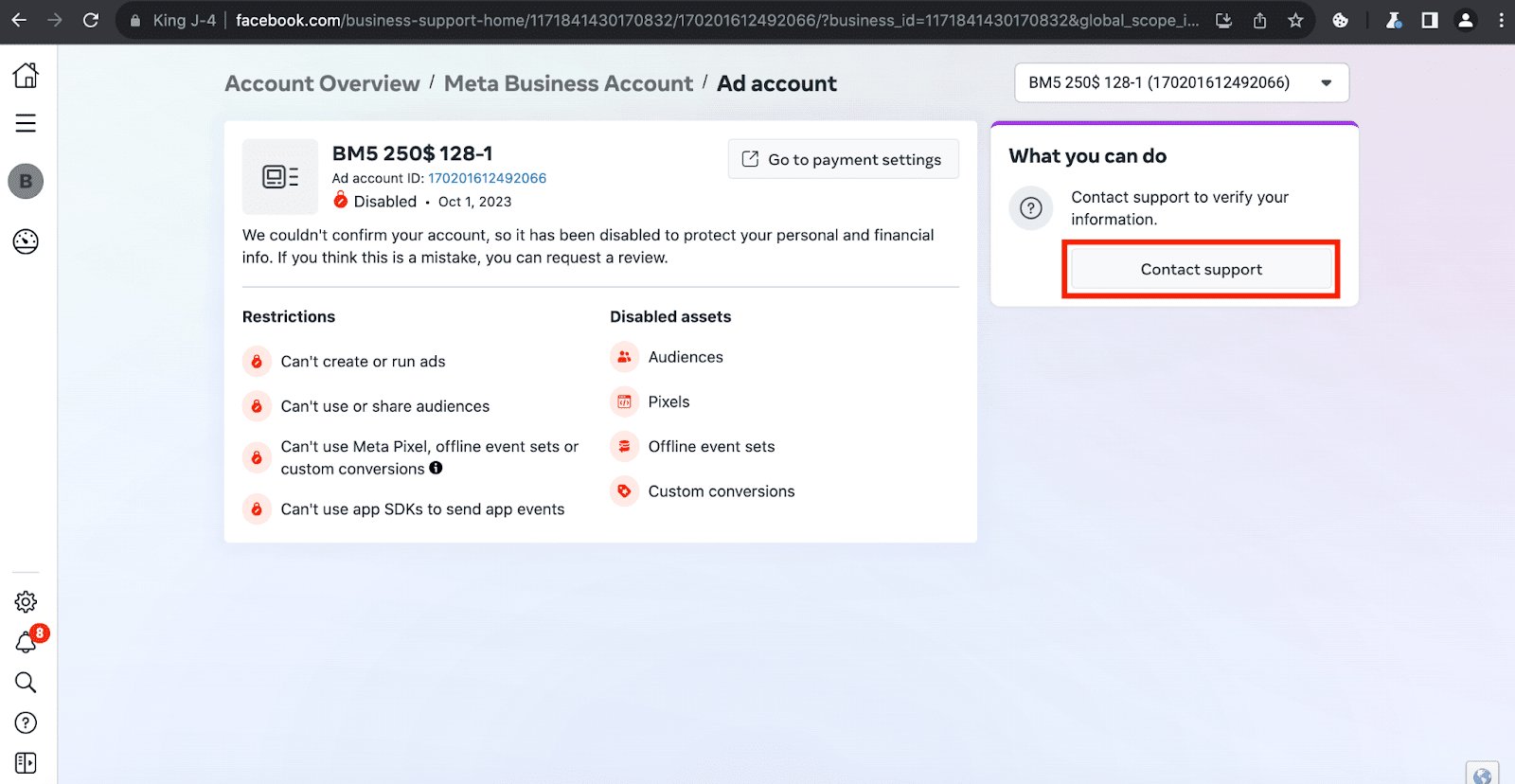
Task: Open Meta Business Account breadcrumb
Action: pos(568,83)
